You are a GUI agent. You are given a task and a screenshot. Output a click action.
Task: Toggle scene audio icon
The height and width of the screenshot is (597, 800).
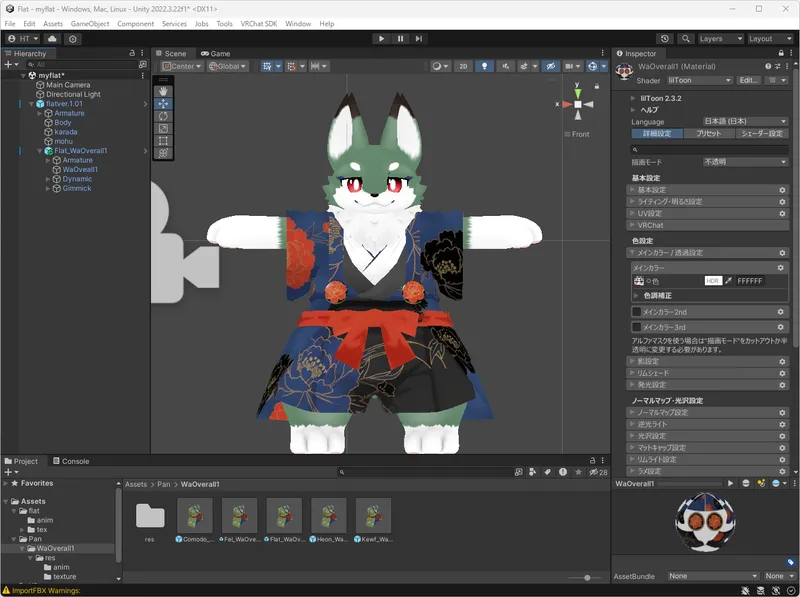click(x=505, y=66)
